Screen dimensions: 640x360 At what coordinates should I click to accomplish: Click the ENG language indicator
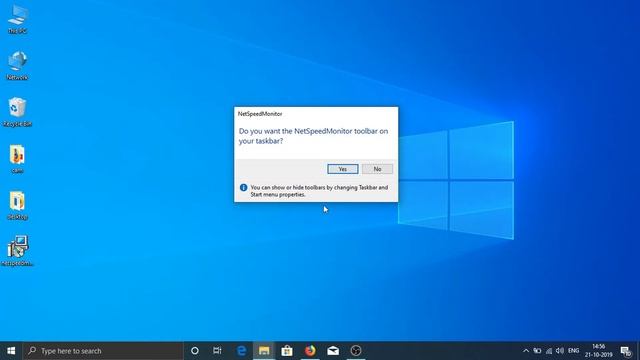point(573,351)
